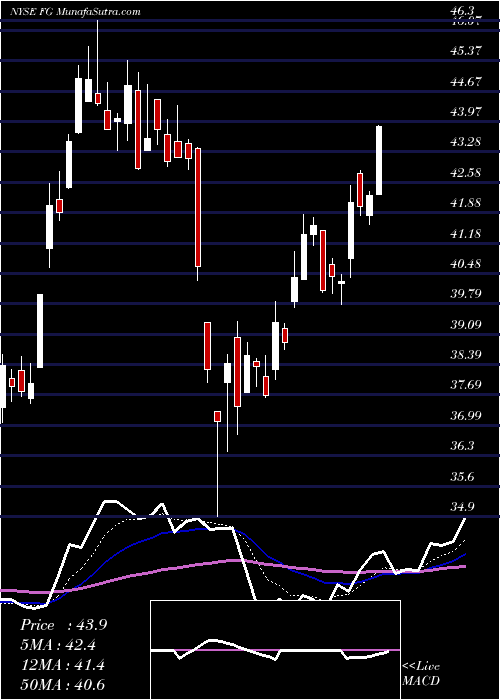Viewport: 500px width, 700px height.
Task: Click the 45.37 price axis label
Action: pos(466,51)
